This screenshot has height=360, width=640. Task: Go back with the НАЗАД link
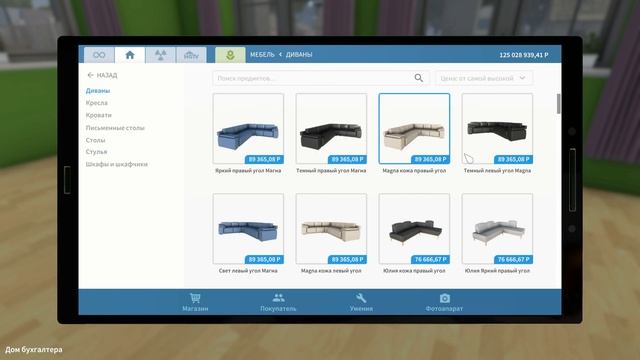pyautogui.click(x=102, y=75)
